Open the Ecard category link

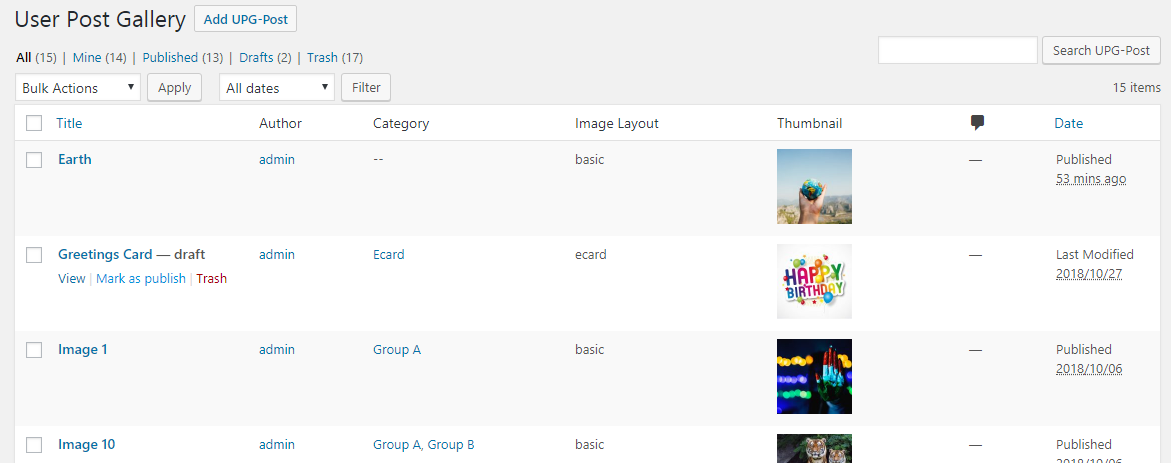pos(389,254)
